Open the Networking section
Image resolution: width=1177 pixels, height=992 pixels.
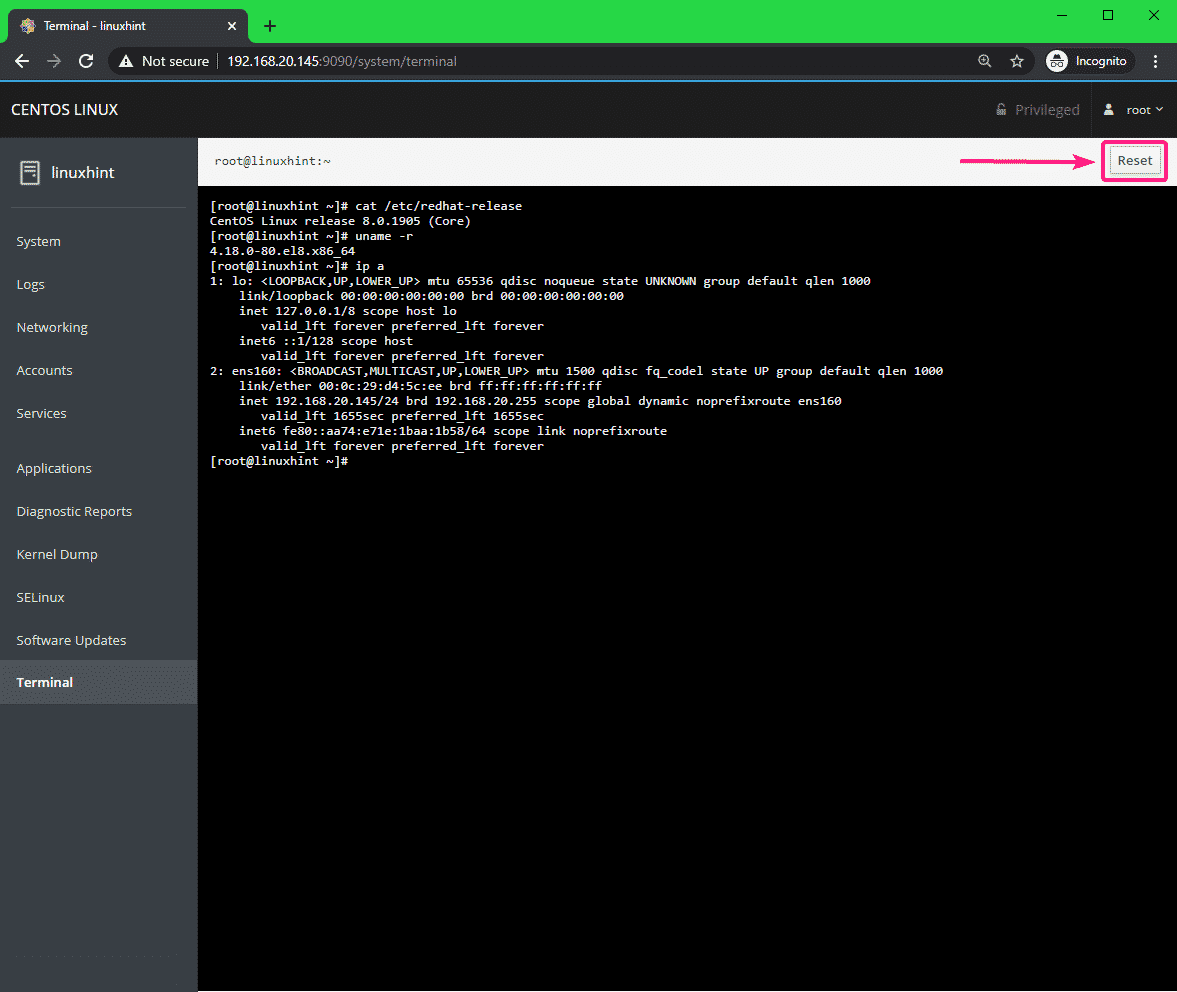click(52, 327)
